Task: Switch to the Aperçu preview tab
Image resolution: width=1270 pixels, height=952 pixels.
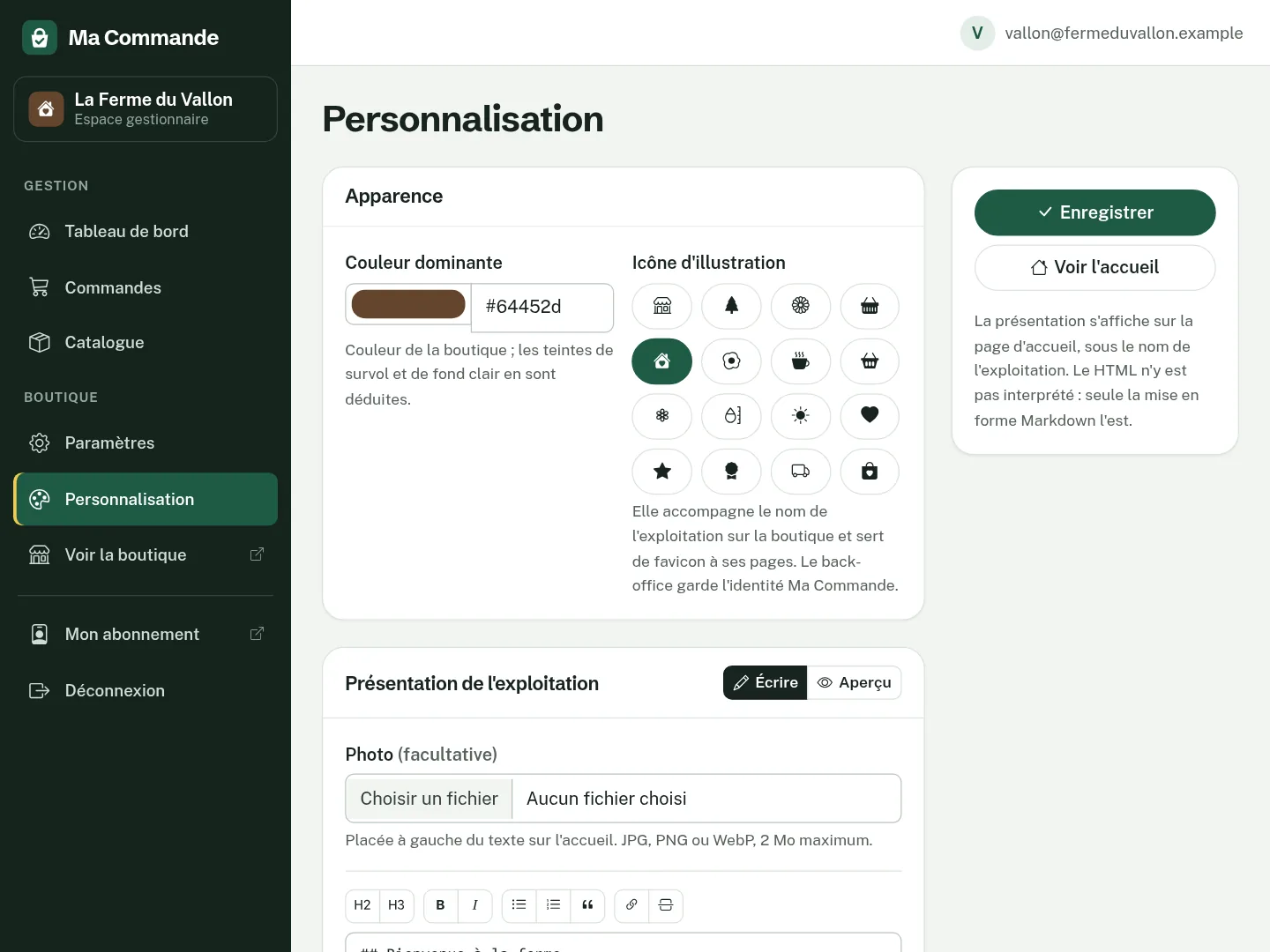Action: click(855, 683)
